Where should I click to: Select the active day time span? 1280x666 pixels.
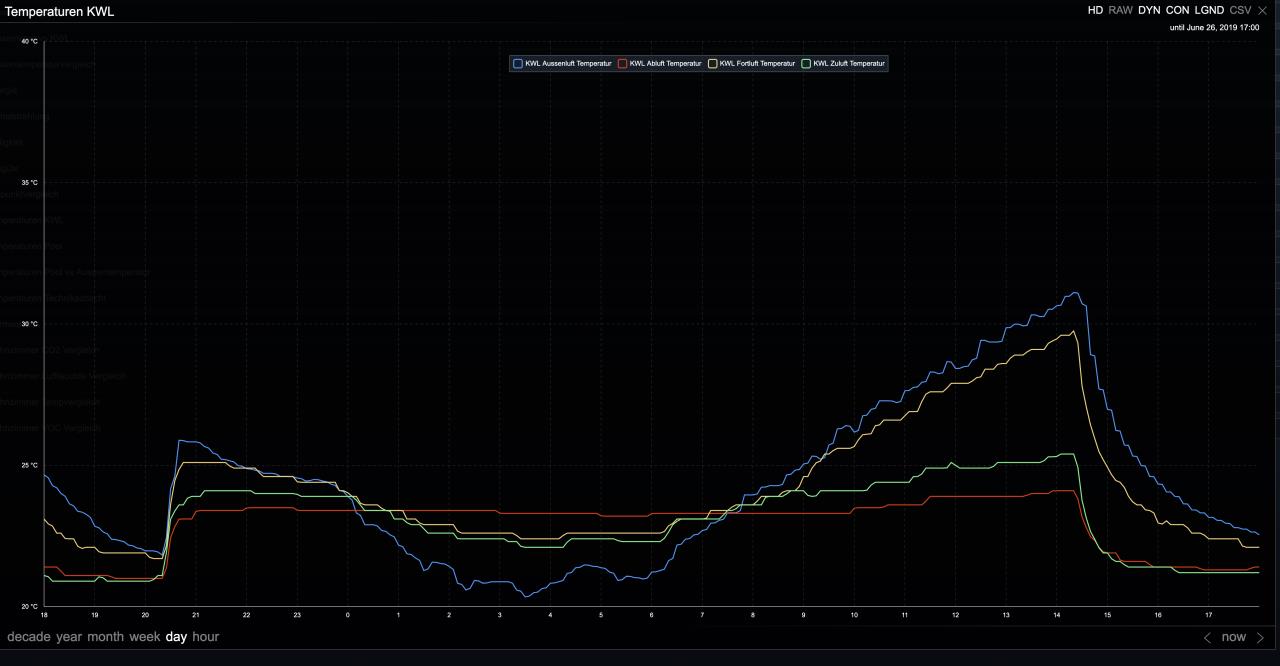pos(176,637)
